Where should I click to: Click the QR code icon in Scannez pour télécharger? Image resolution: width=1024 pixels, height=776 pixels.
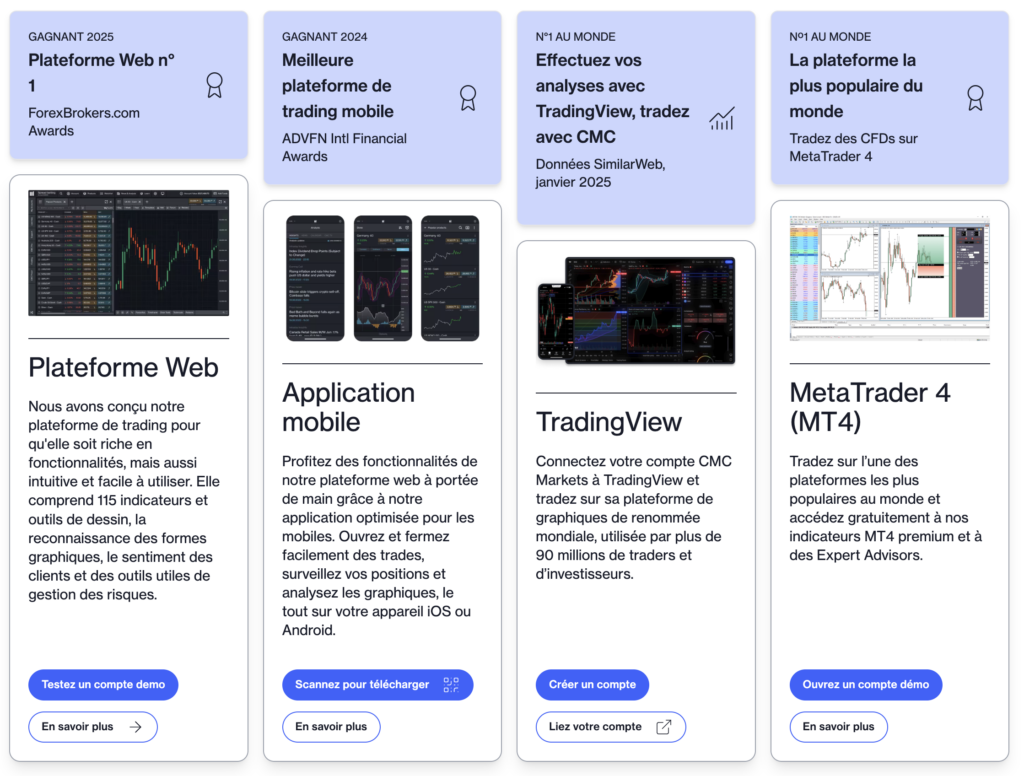tap(451, 685)
